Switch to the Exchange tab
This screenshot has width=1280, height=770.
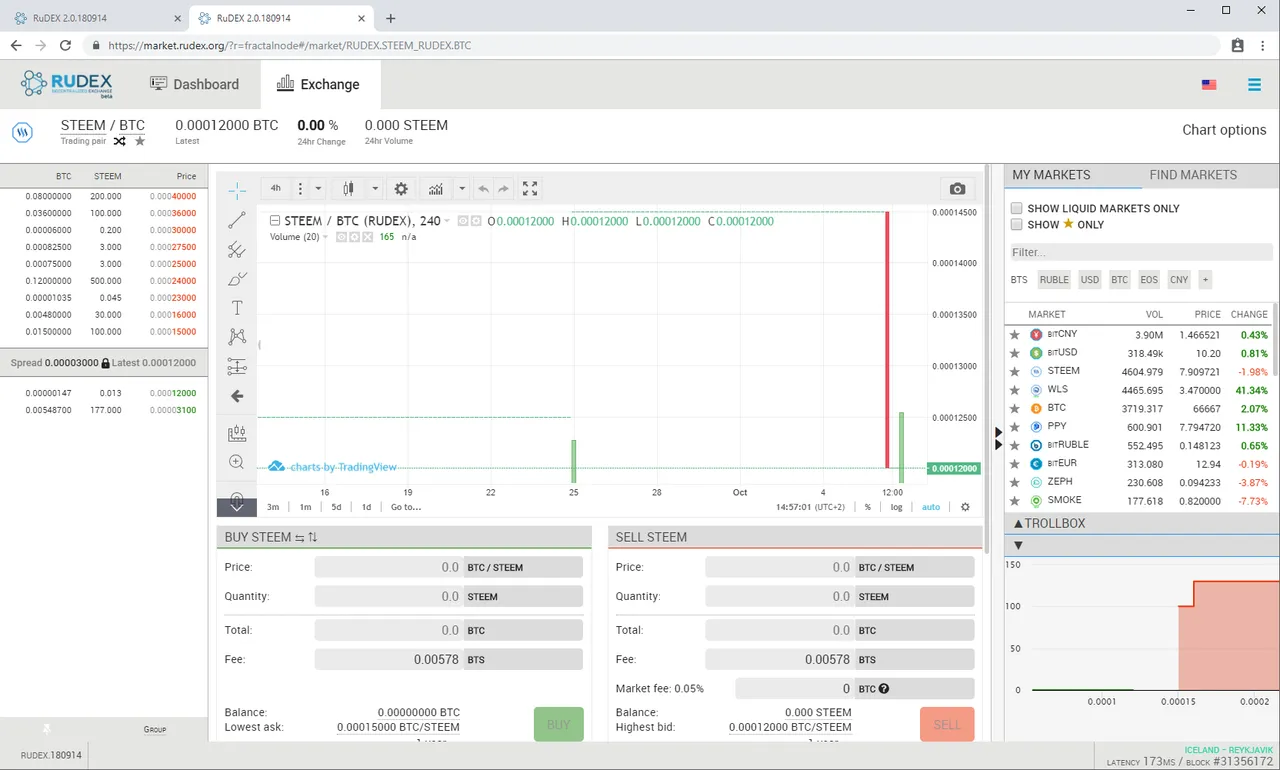tap(318, 84)
